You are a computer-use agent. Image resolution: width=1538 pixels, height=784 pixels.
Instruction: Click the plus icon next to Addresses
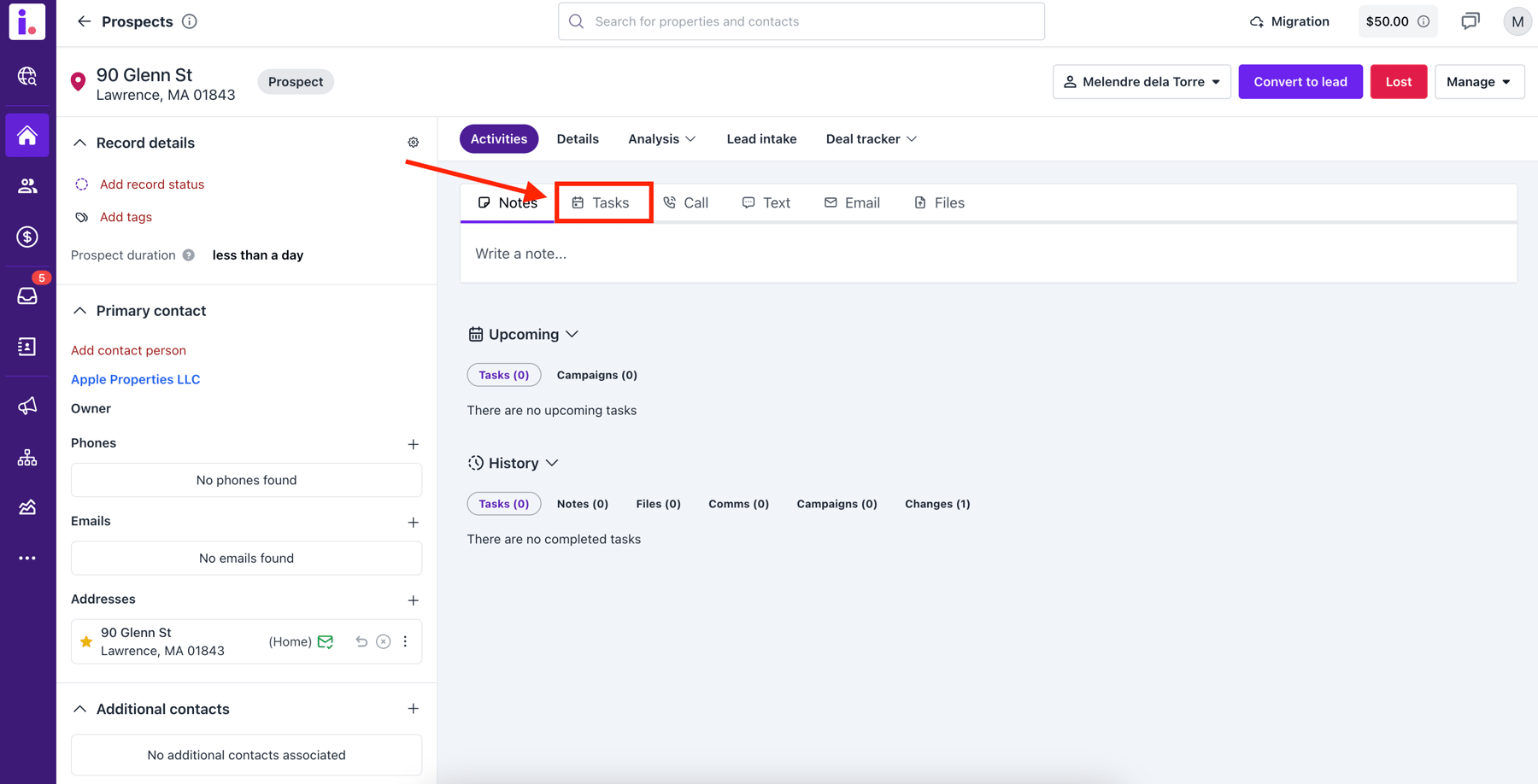(414, 600)
